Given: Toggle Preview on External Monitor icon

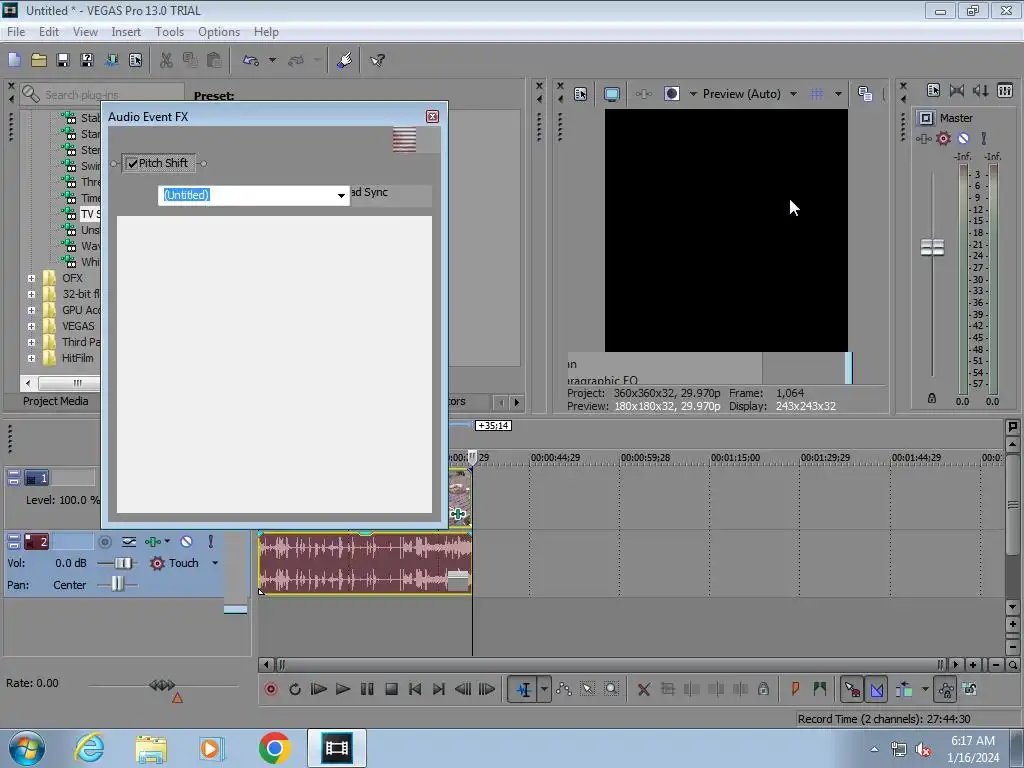Looking at the screenshot, I should [x=612, y=94].
